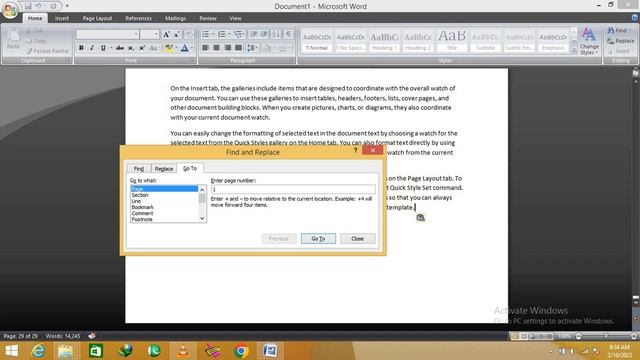Open the Font dialog launcher

point(193,60)
